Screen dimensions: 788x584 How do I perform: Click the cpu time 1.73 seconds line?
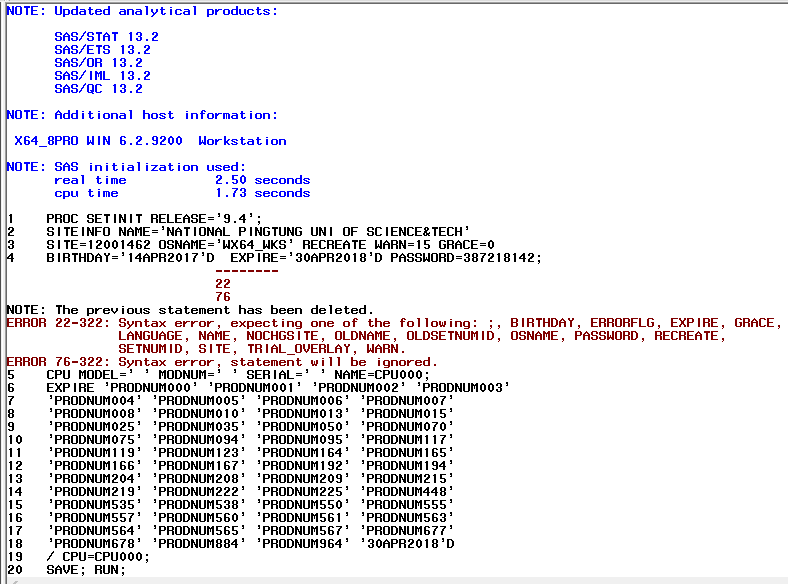click(182, 193)
